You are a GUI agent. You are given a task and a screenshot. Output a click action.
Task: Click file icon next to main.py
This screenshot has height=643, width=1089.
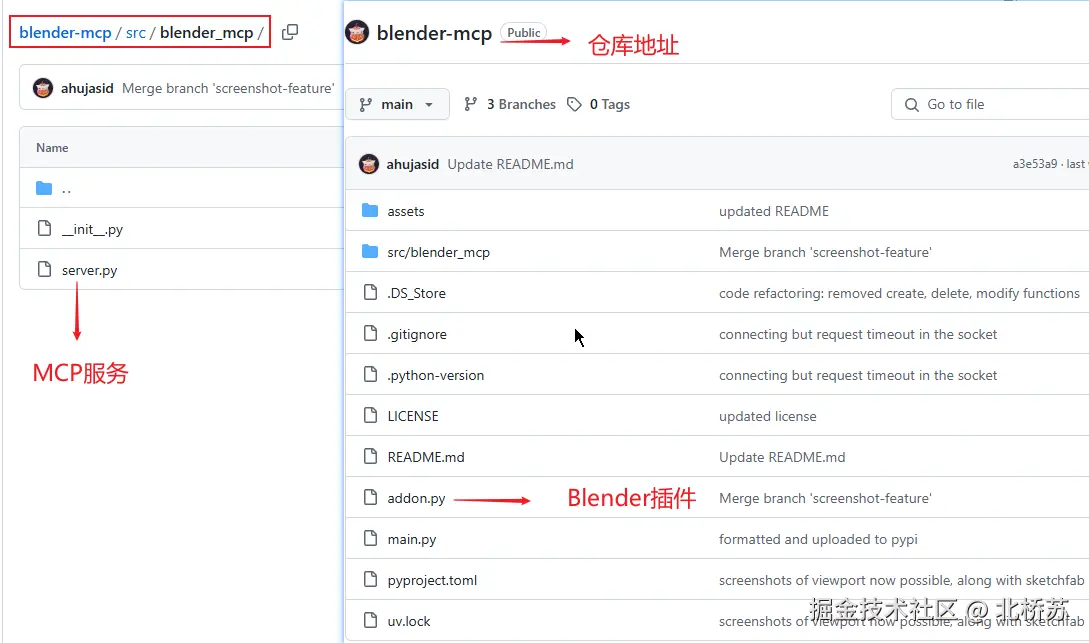371,538
